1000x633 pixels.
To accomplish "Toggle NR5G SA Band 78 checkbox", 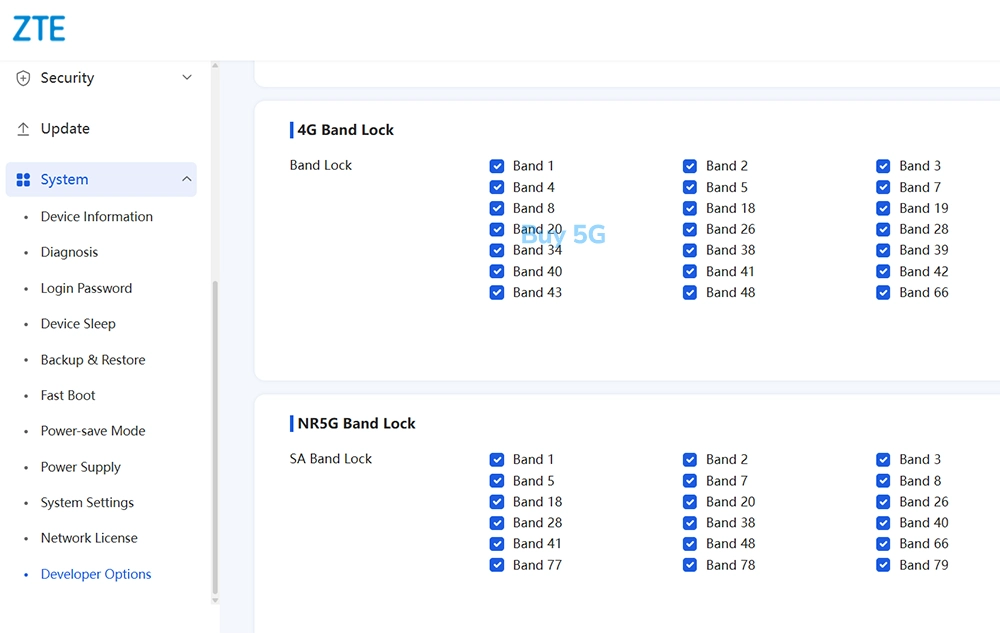I will coord(690,565).
